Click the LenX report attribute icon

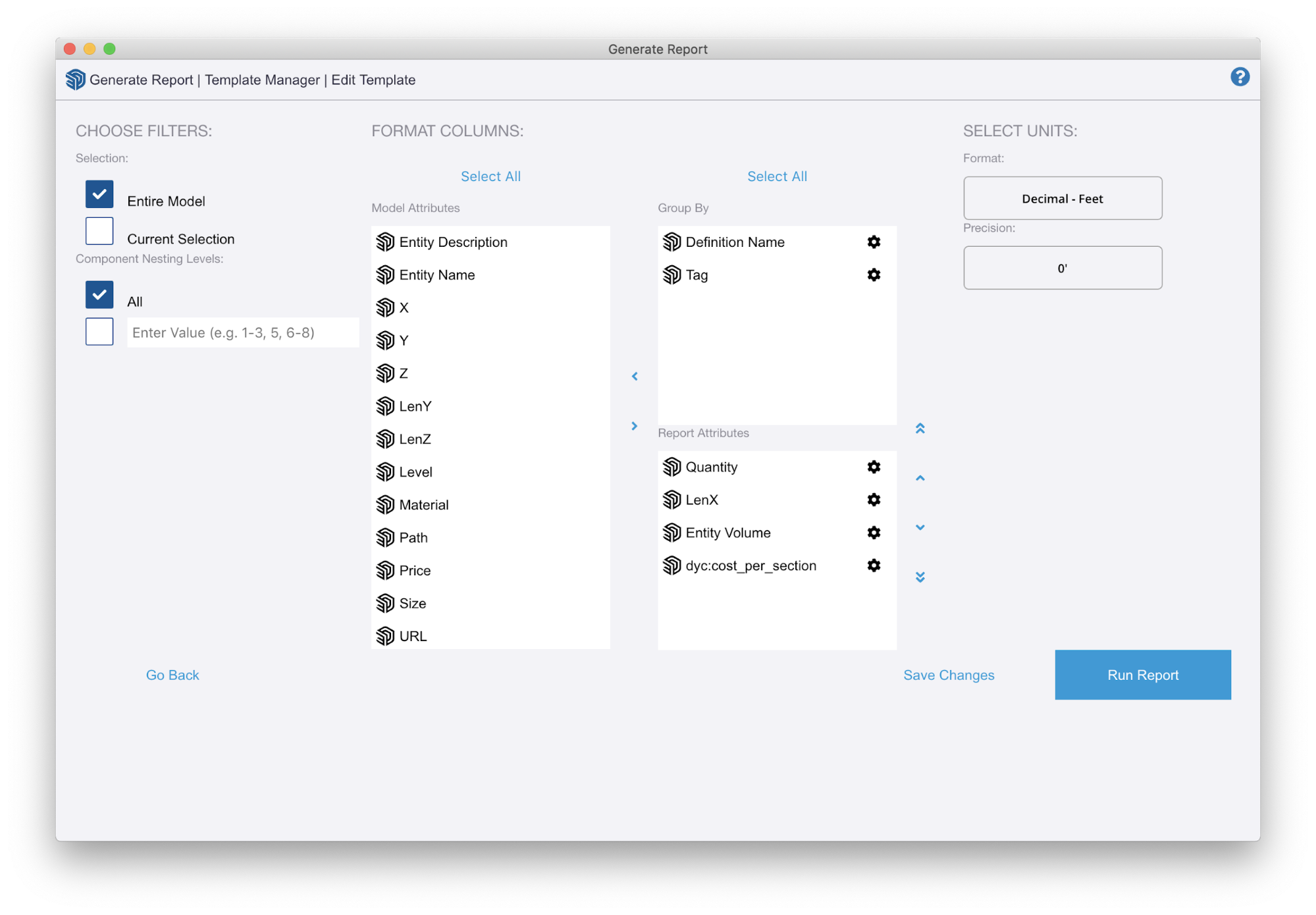pos(670,500)
